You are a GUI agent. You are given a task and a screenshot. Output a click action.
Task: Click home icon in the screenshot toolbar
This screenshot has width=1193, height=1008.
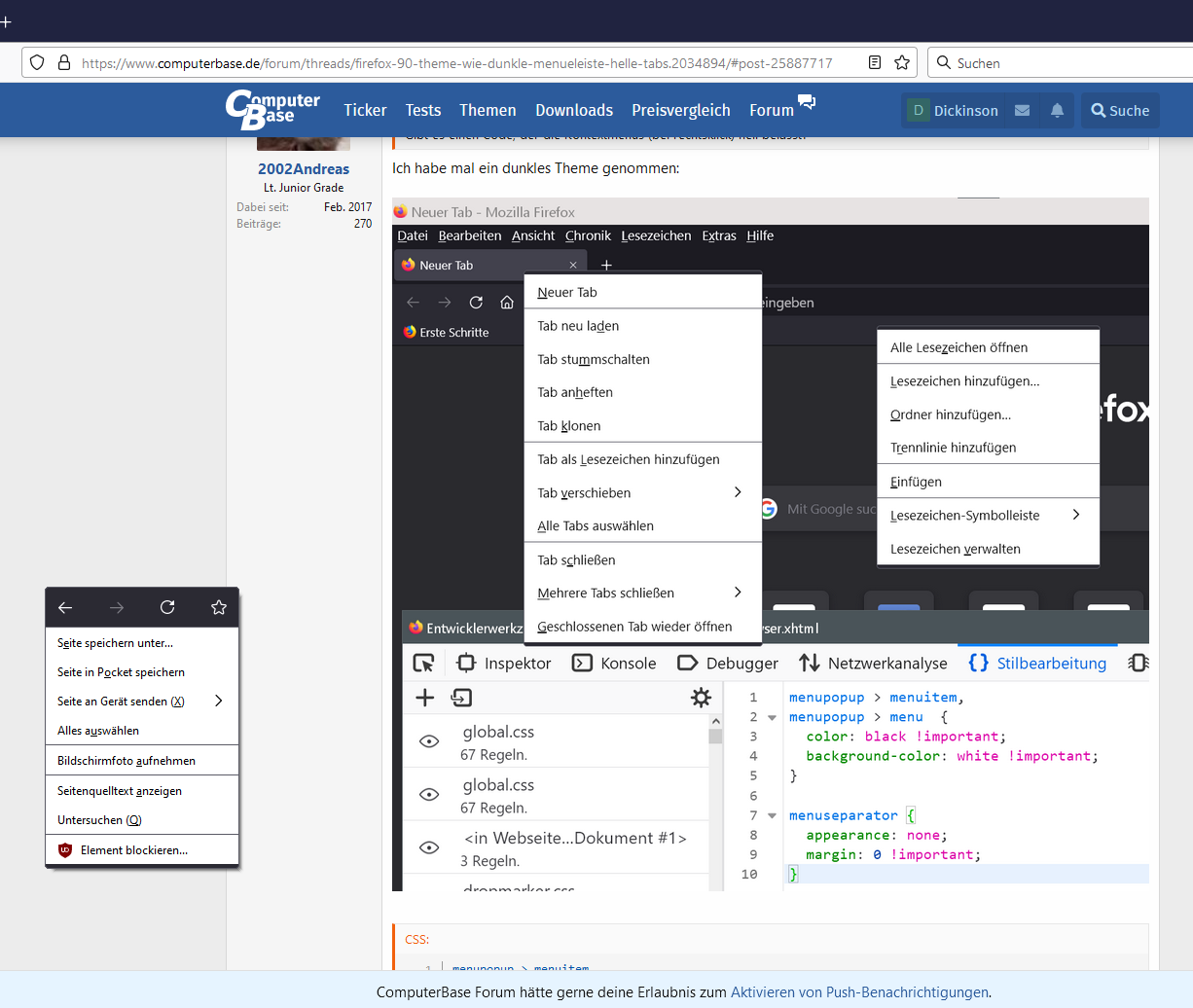507,302
